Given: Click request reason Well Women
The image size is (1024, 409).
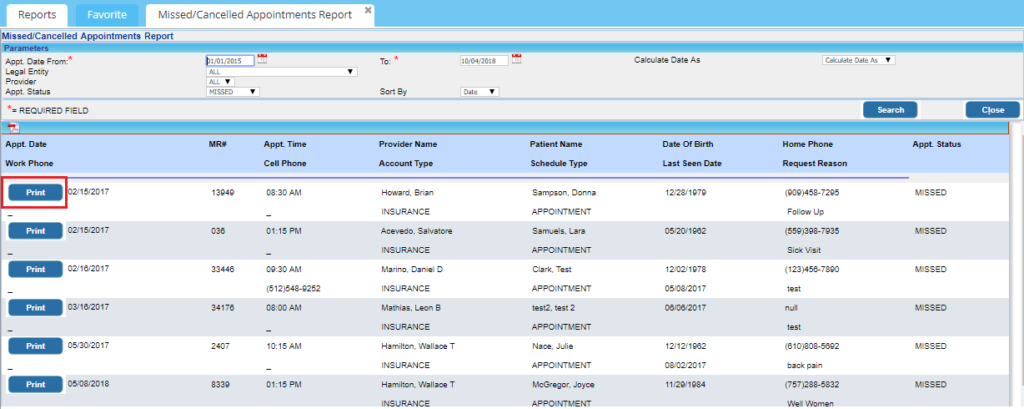Looking at the screenshot, I should (810, 404).
